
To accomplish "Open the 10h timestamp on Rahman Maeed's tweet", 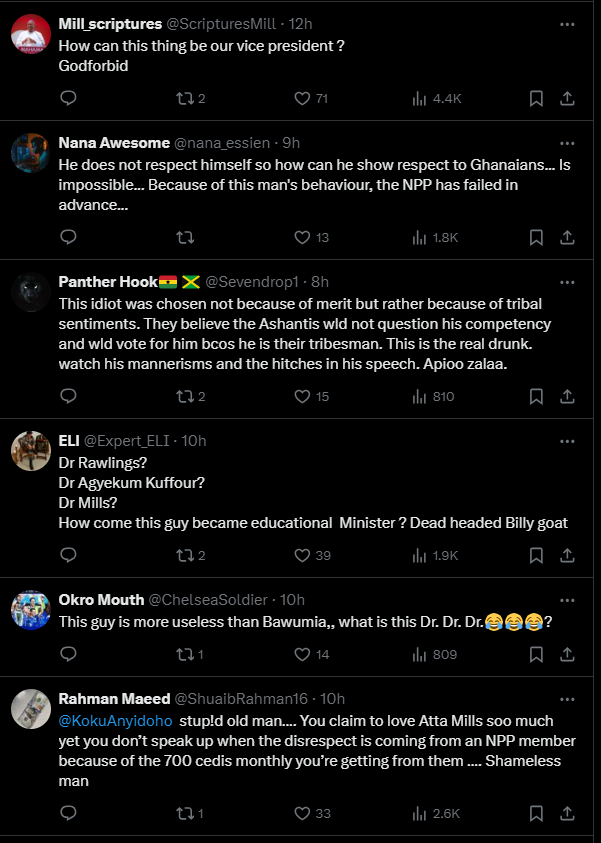I will click(333, 698).
